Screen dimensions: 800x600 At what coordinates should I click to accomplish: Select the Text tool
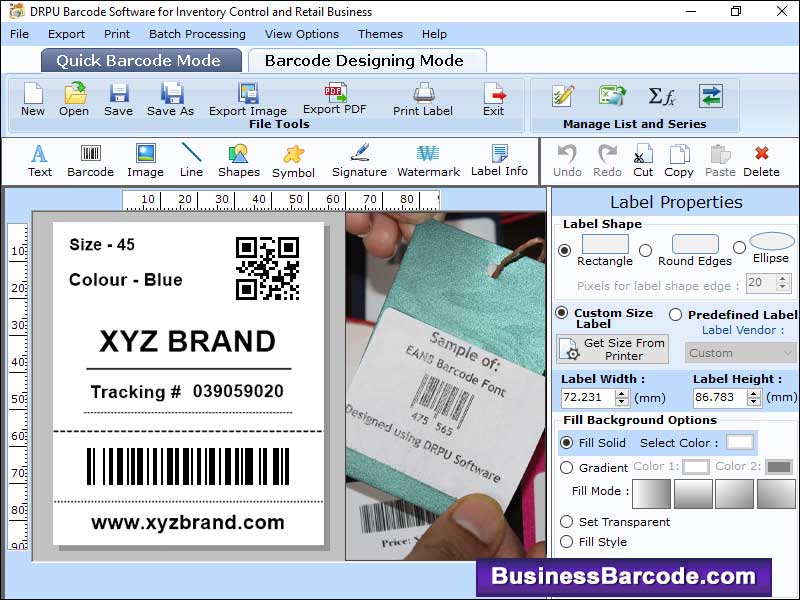coord(39,158)
